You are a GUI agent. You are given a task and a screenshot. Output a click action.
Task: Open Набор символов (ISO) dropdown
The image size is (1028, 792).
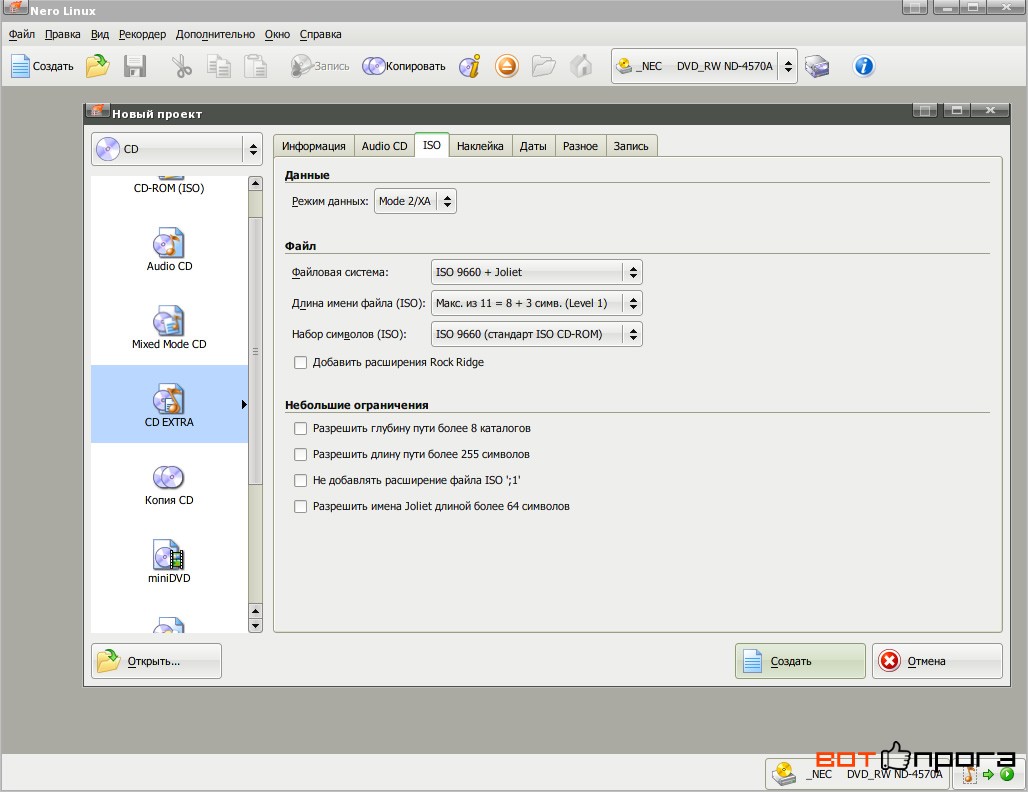click(536, 334)
